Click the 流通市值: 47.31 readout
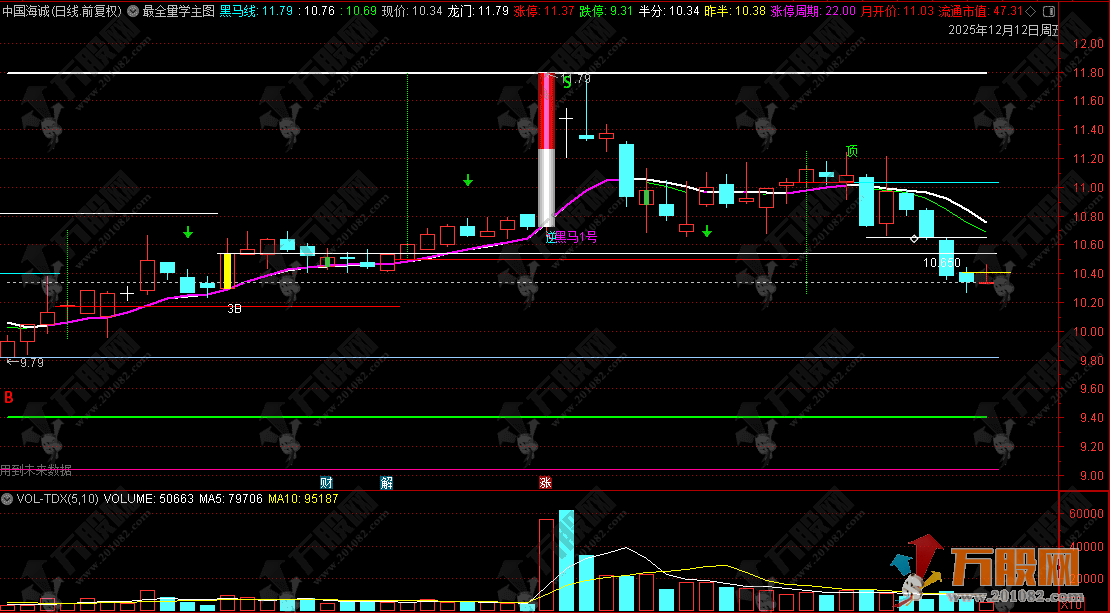Screen dimensions: 1110x613 (980, 11)
